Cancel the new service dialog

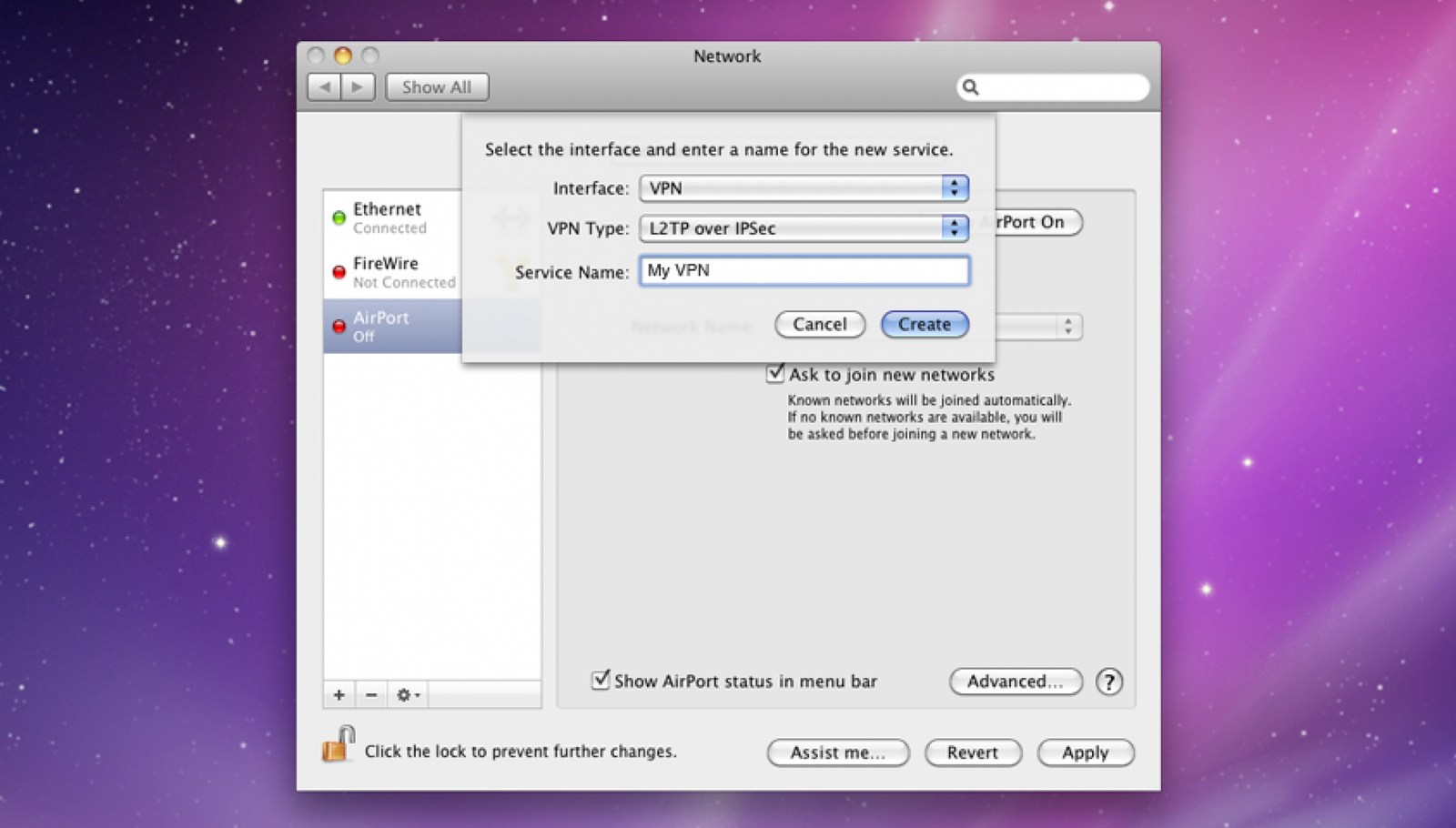pyautogui.click(x=820, y=324)
